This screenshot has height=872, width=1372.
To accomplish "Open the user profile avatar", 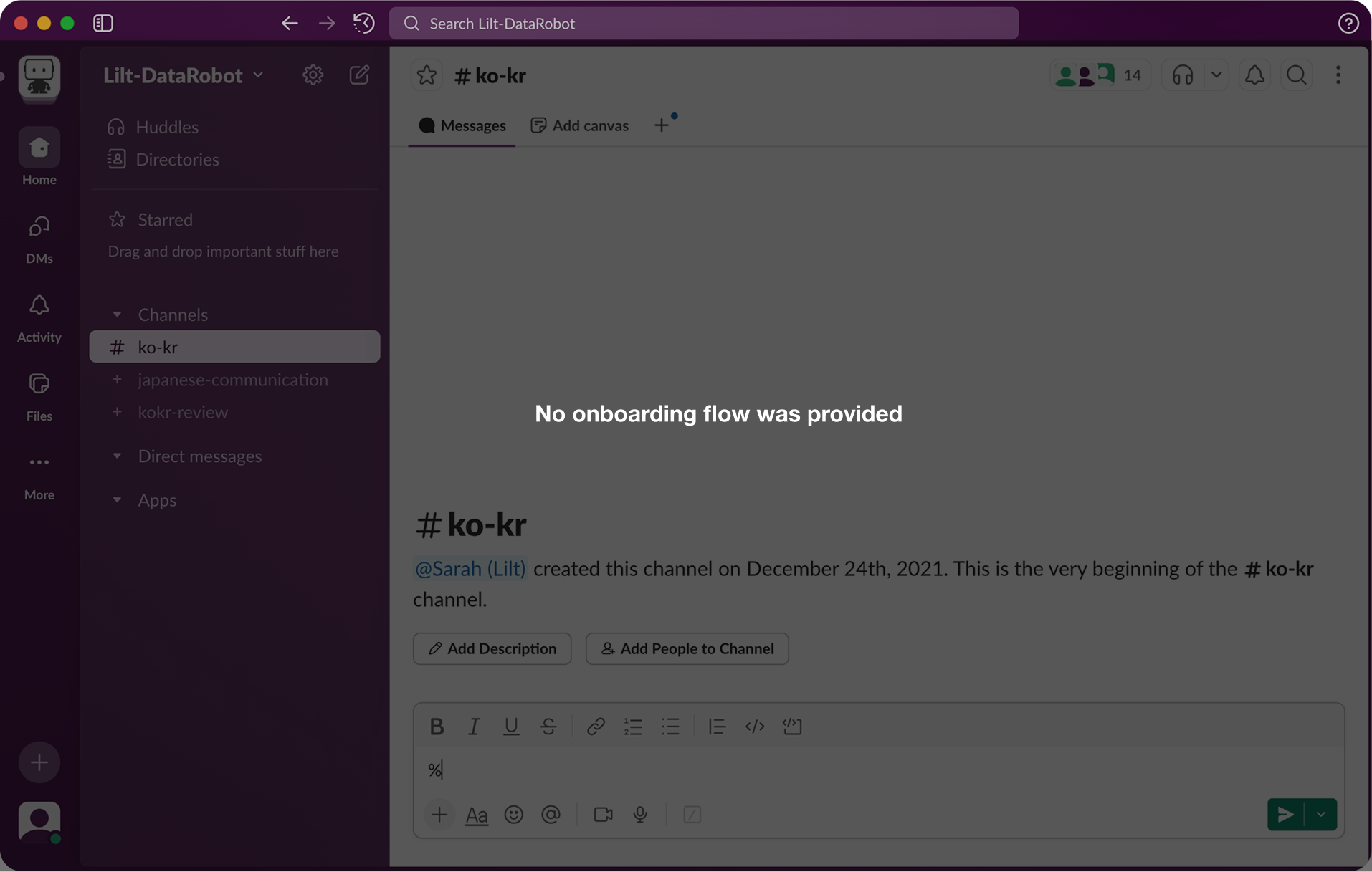I will tap(39, 822).
